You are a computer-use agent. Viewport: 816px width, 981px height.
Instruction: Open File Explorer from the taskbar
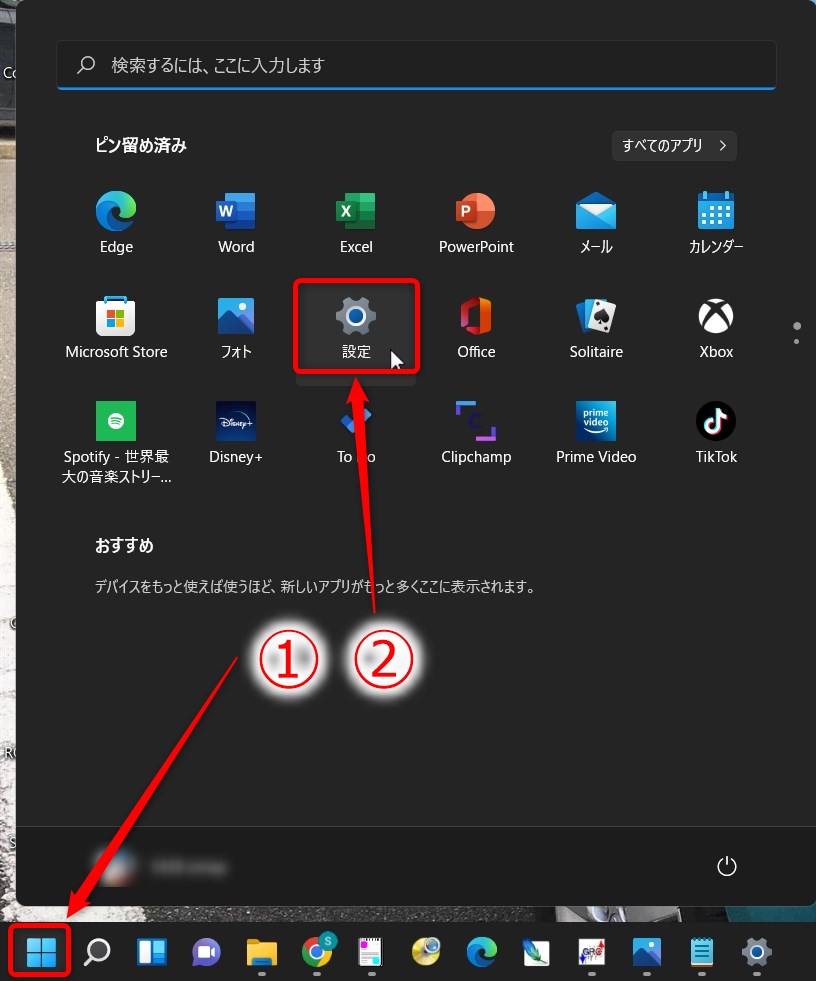coord(262,952)
